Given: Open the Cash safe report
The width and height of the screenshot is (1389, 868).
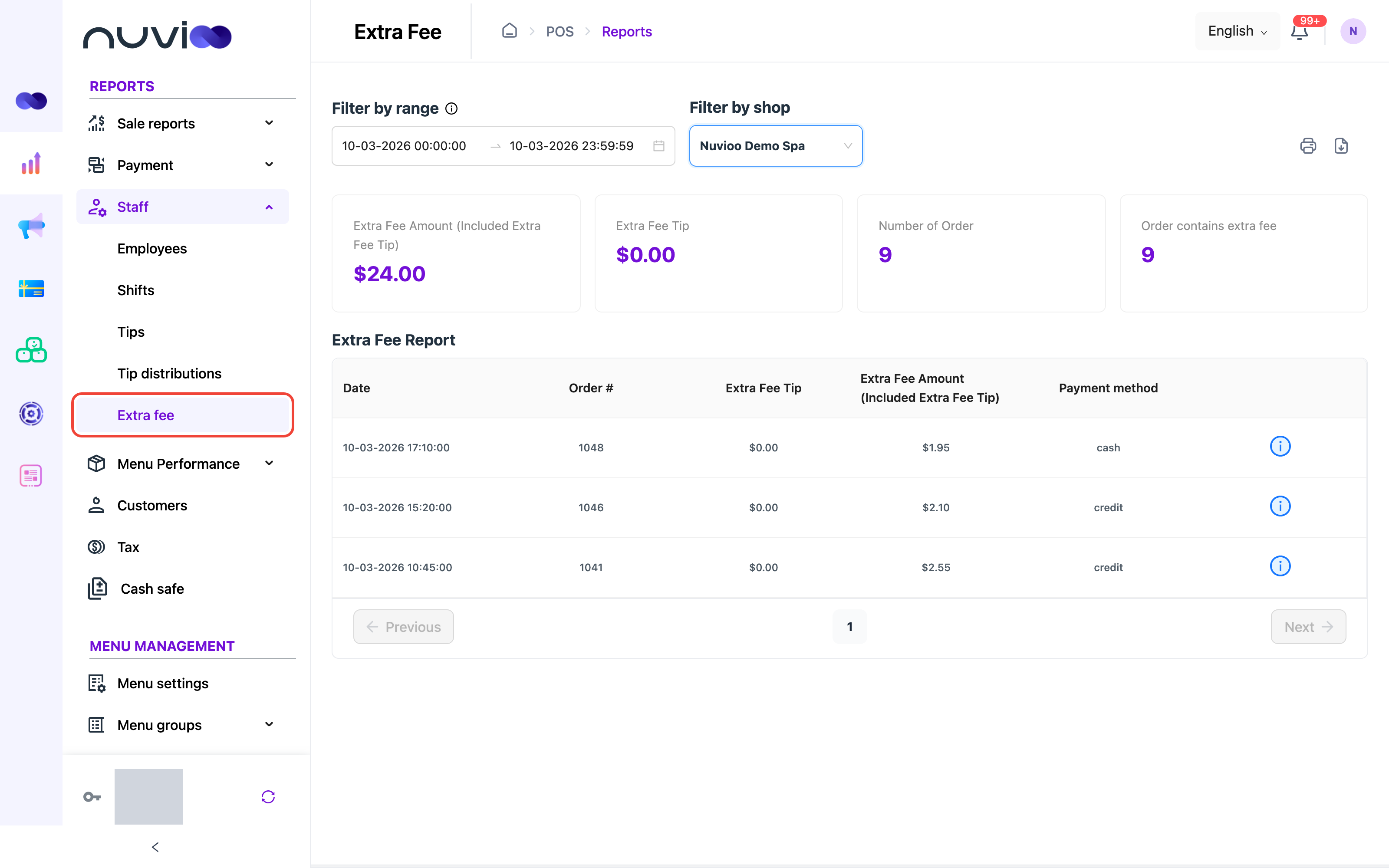Looking at the screenshot, I should pos(152,589).
